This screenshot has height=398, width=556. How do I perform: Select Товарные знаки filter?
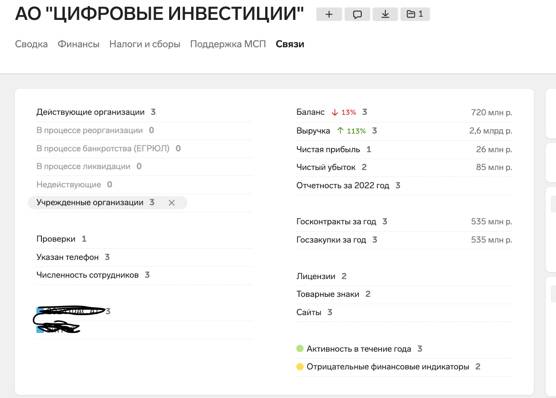pos(404,294)
